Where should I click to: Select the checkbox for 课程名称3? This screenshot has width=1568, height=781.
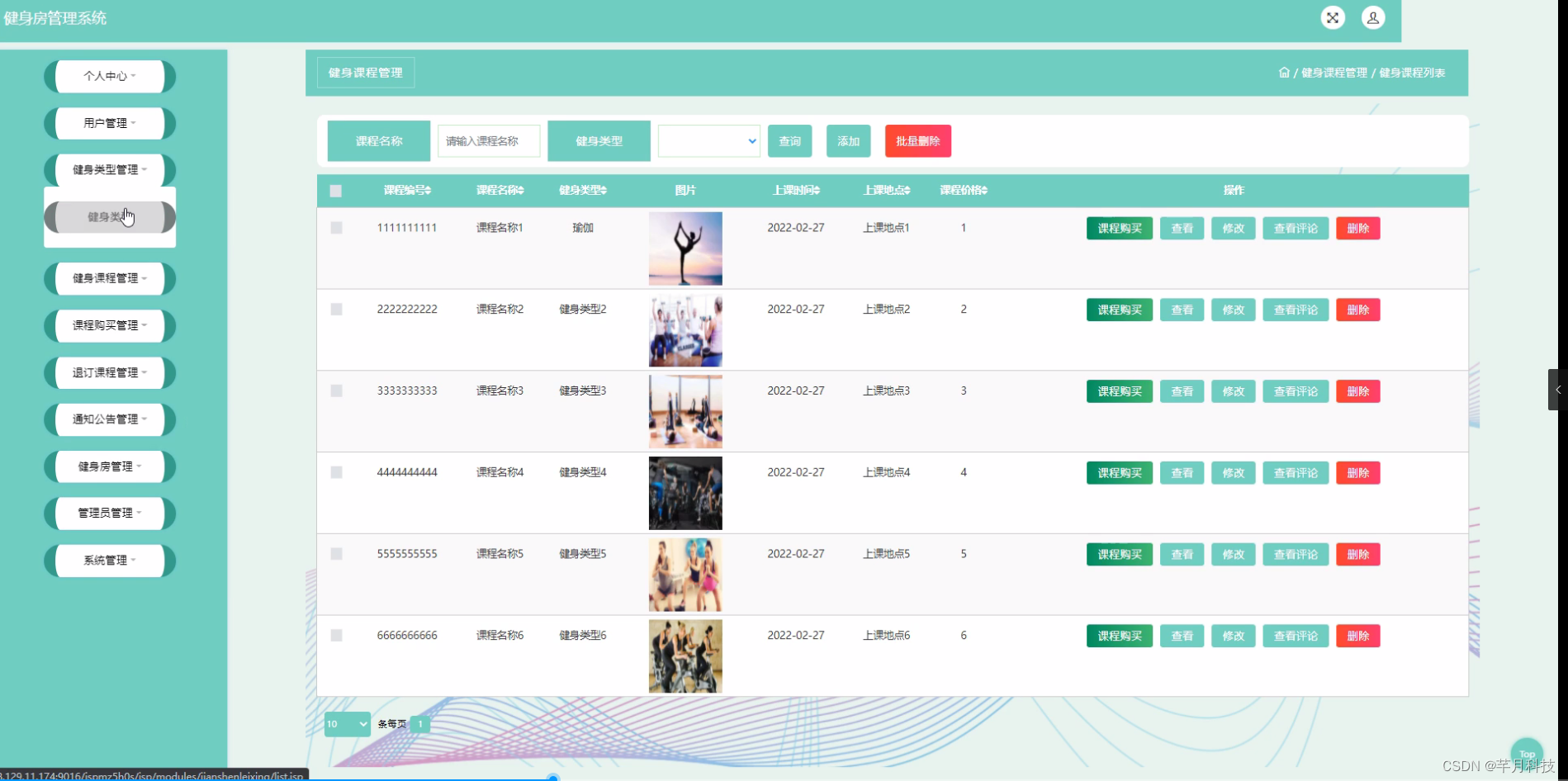click(x=335, y=390)
